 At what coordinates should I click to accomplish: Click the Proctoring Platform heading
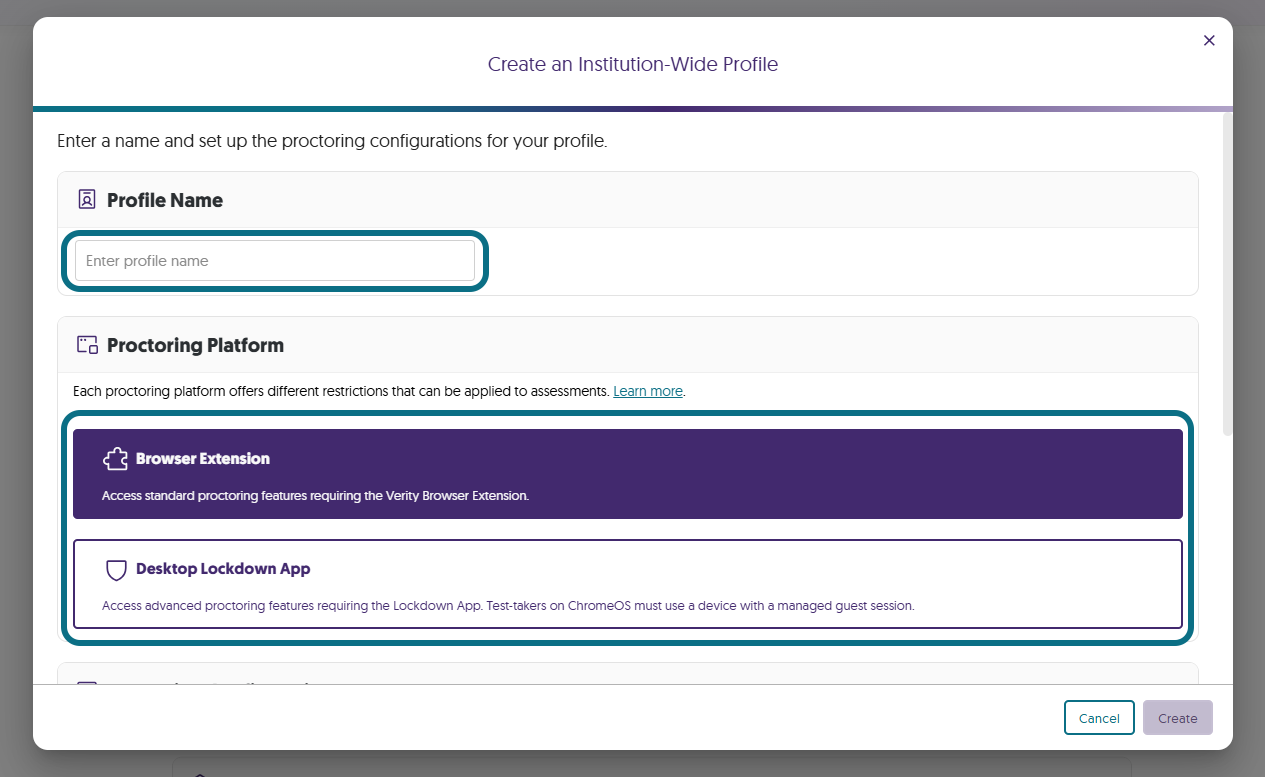click(195, 345)
